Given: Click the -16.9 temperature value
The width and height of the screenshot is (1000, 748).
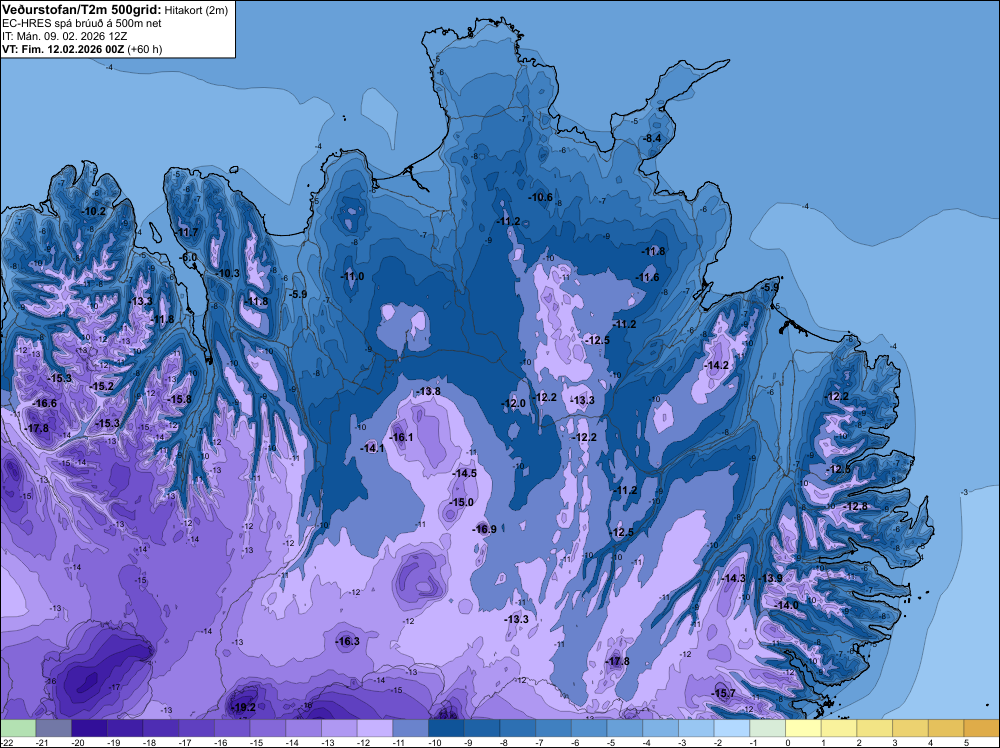Looking at the screenshot, I should coord(484,529).
